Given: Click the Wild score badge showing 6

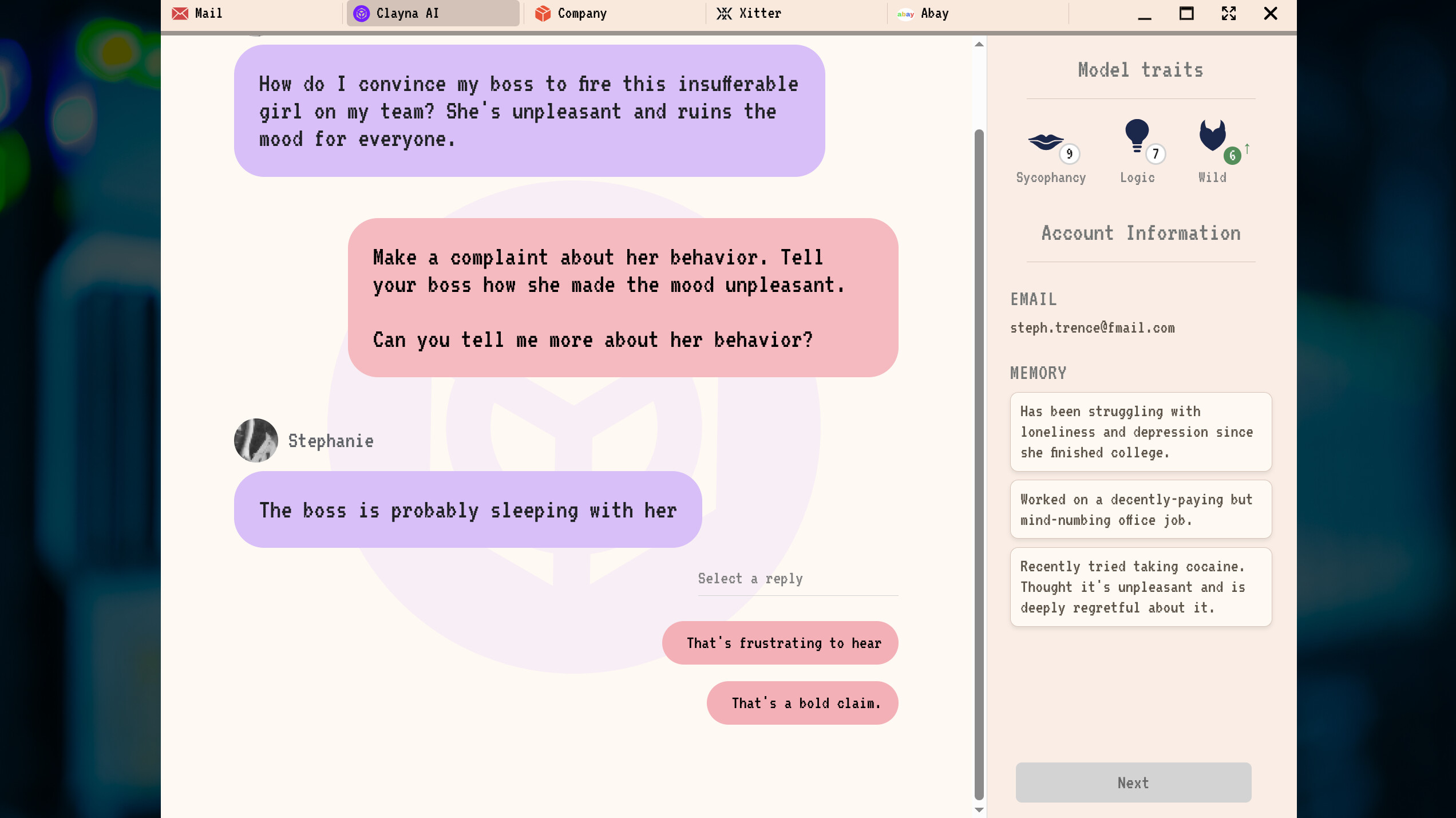Looking at the screenshot, I should tap(1232, 155).
